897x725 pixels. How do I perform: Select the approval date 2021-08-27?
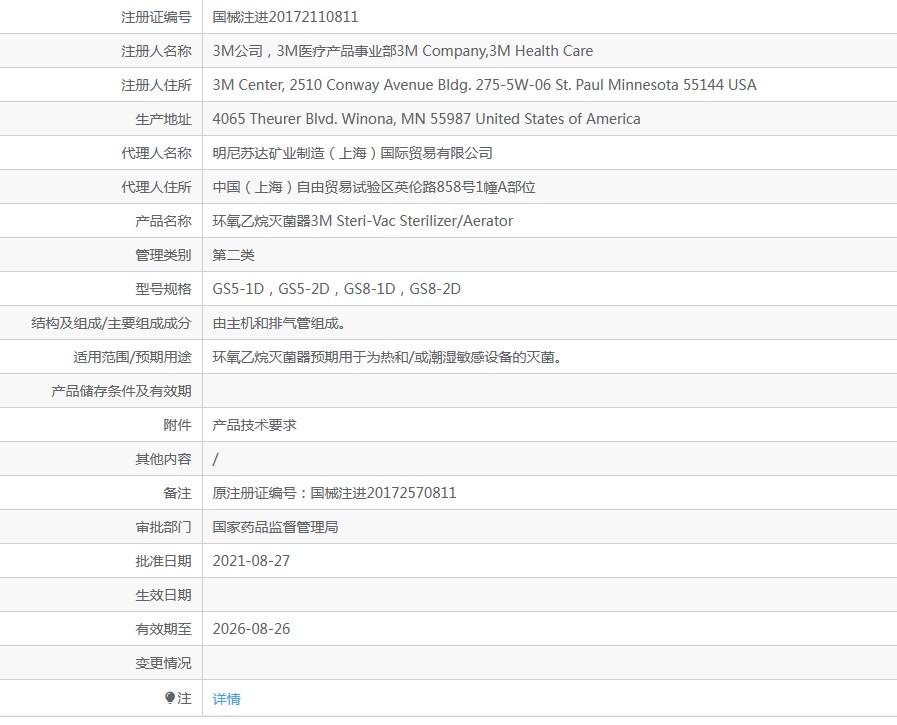pos(251,561)
